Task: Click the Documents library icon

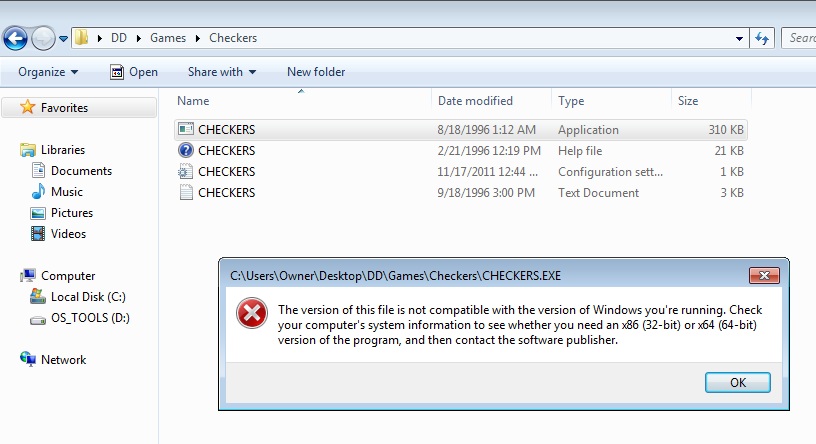Action: pyautogui.click(x=38, y=170)
